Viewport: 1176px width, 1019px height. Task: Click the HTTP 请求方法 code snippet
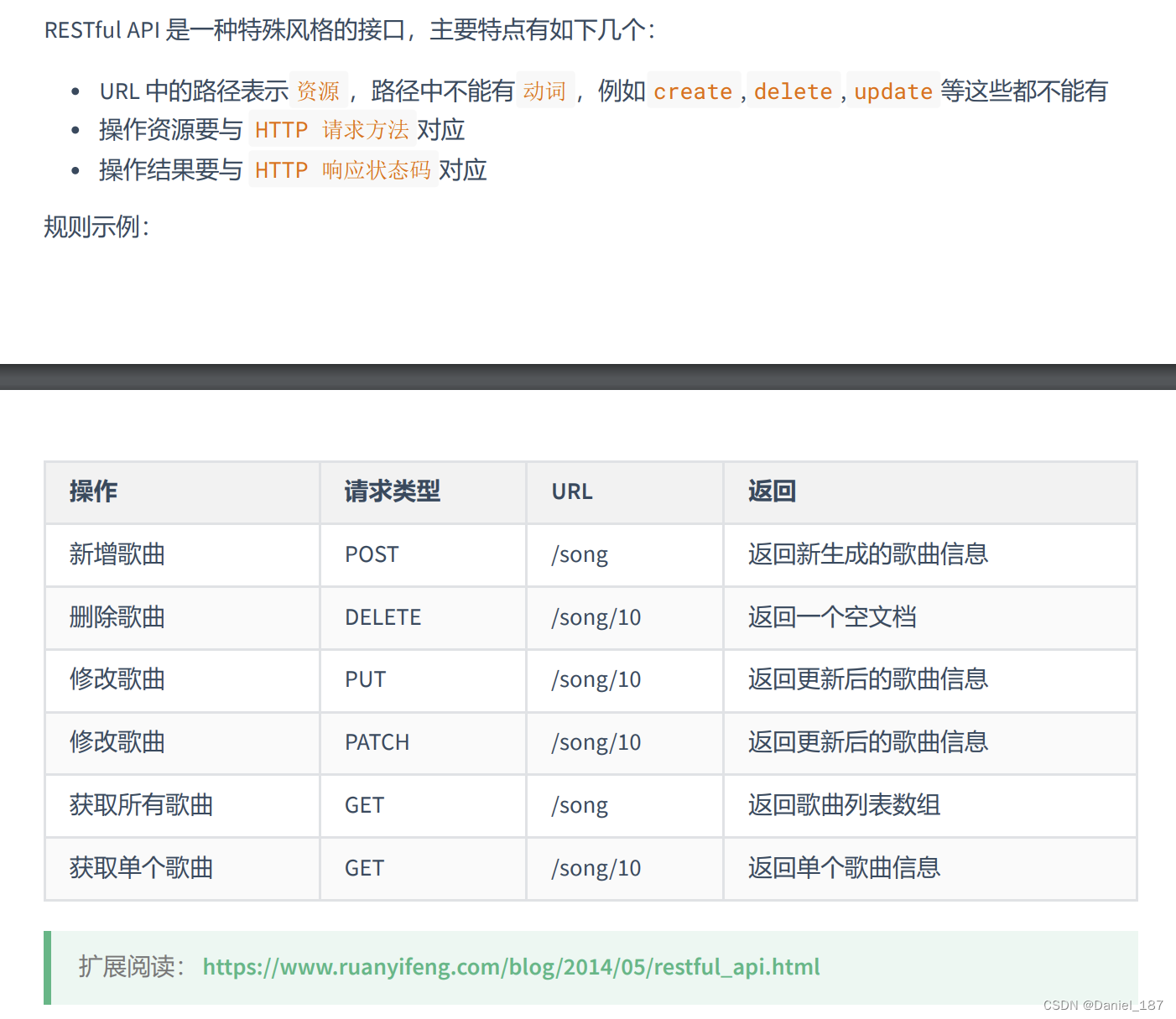pos(332,130)
